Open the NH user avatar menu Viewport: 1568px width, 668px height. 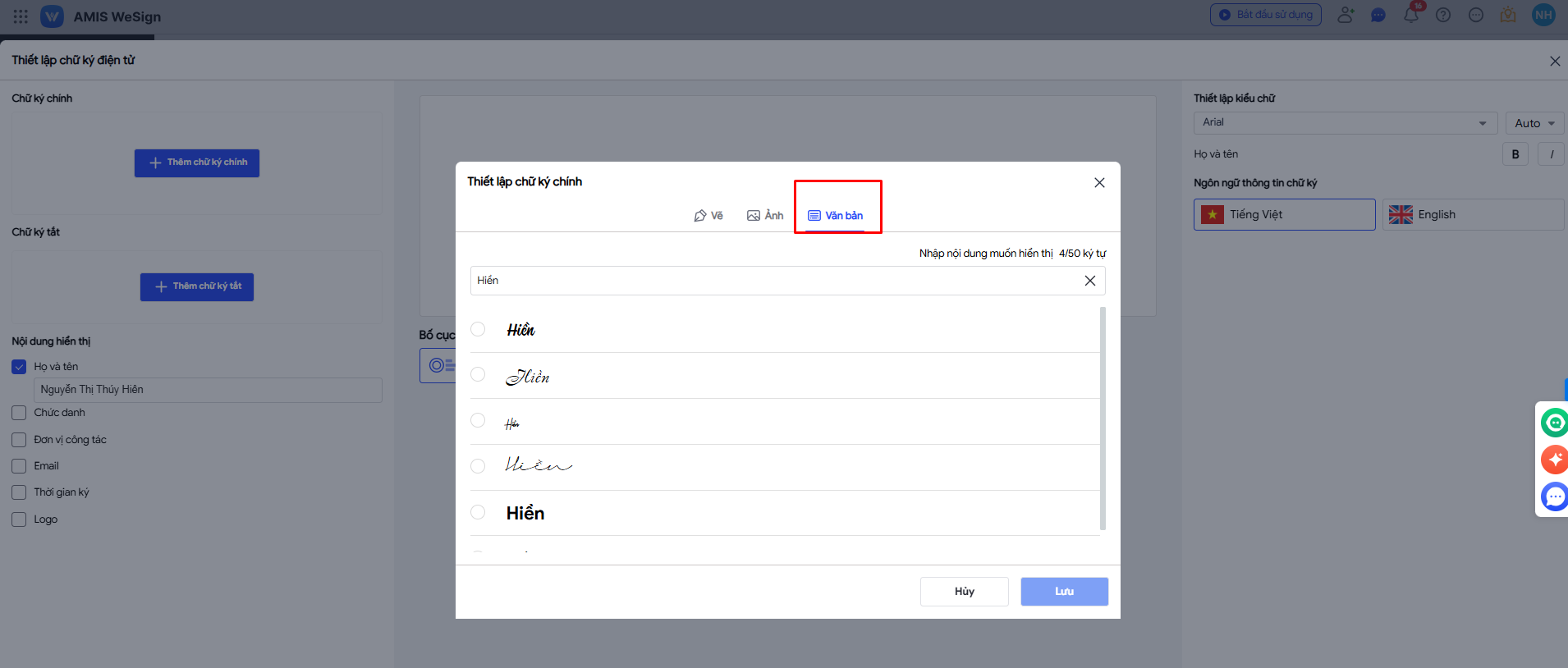point(1543,15)
